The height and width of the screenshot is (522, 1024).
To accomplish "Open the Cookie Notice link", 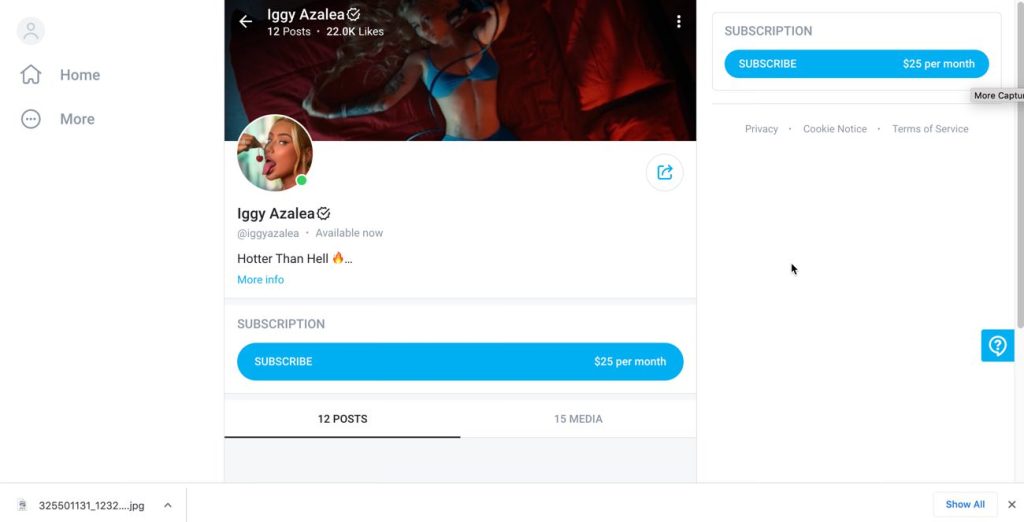I will (x=834, y=129).
